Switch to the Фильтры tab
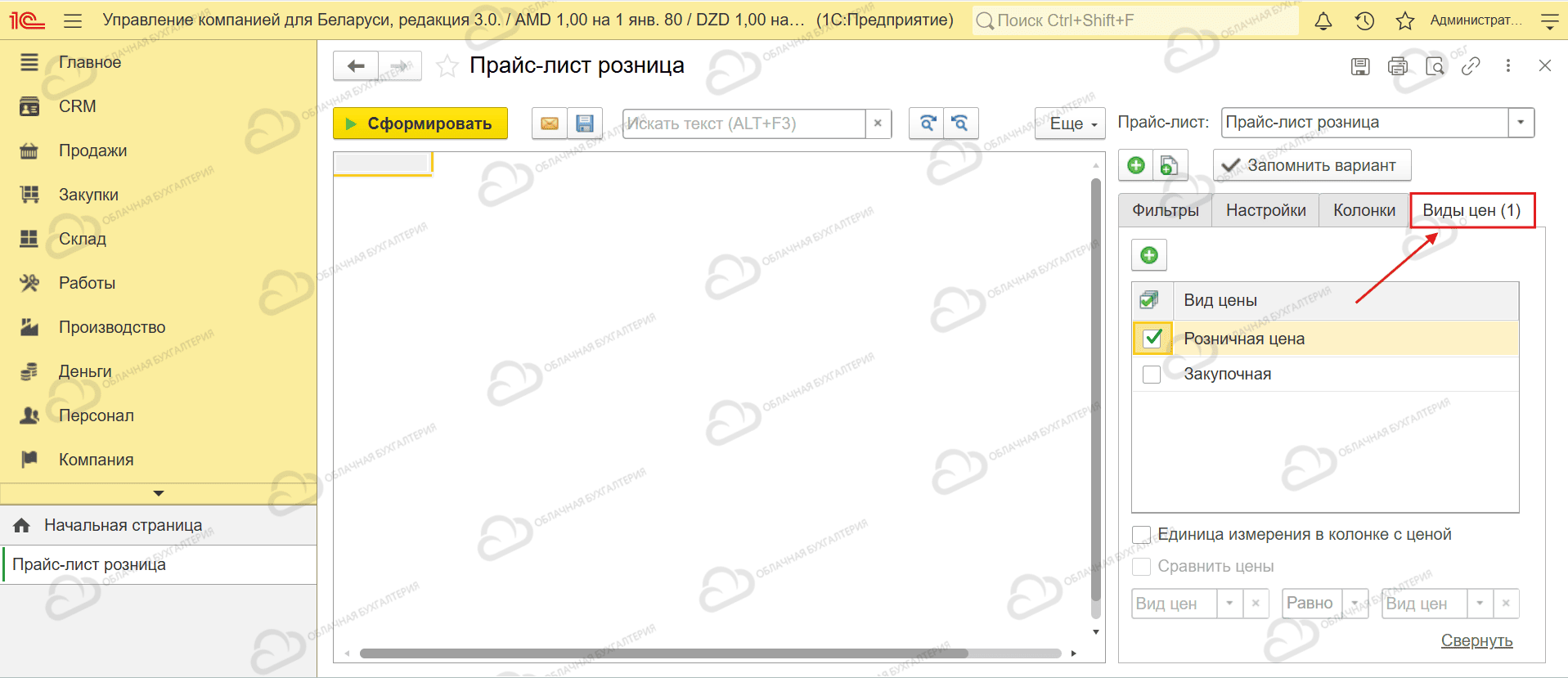 [x=1166, y=210]
